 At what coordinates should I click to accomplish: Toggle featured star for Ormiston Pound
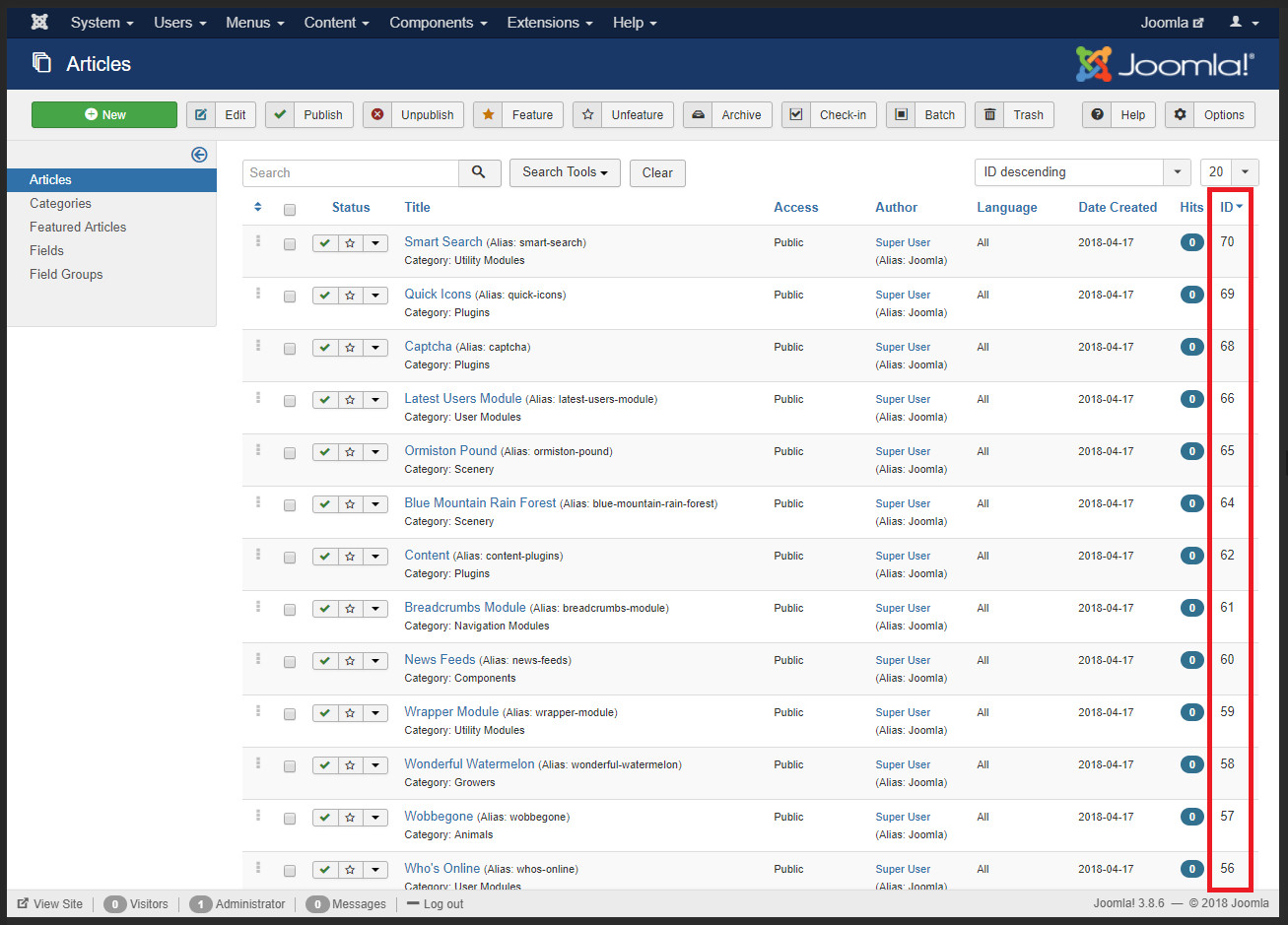pos(350,452)
